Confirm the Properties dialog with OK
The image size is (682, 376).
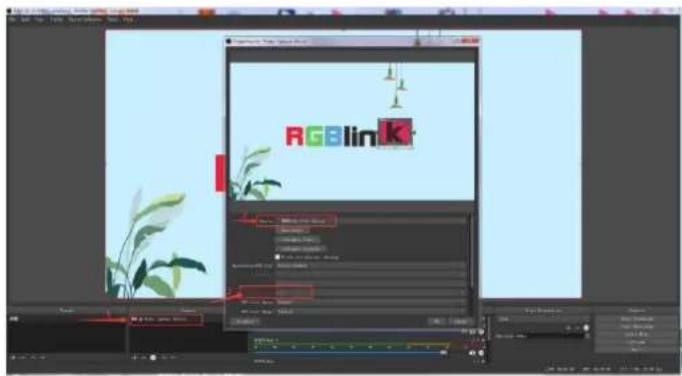click(x=436, y=322)
